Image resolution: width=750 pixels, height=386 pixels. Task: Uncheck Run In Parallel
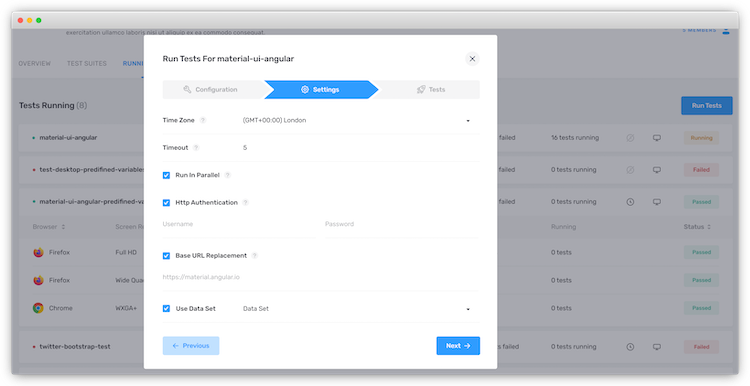point(166,176)
